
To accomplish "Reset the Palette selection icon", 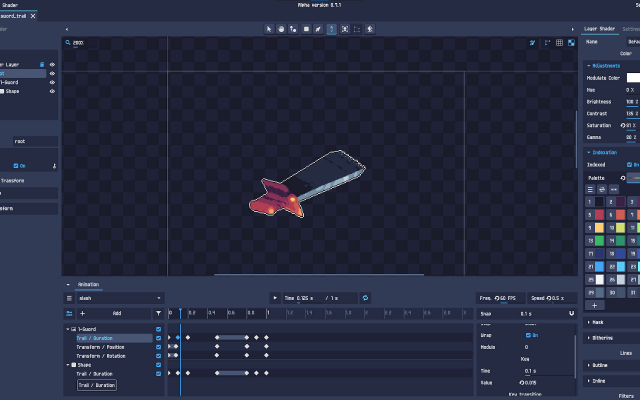I will pyautogui.click(x=623, y=178).
